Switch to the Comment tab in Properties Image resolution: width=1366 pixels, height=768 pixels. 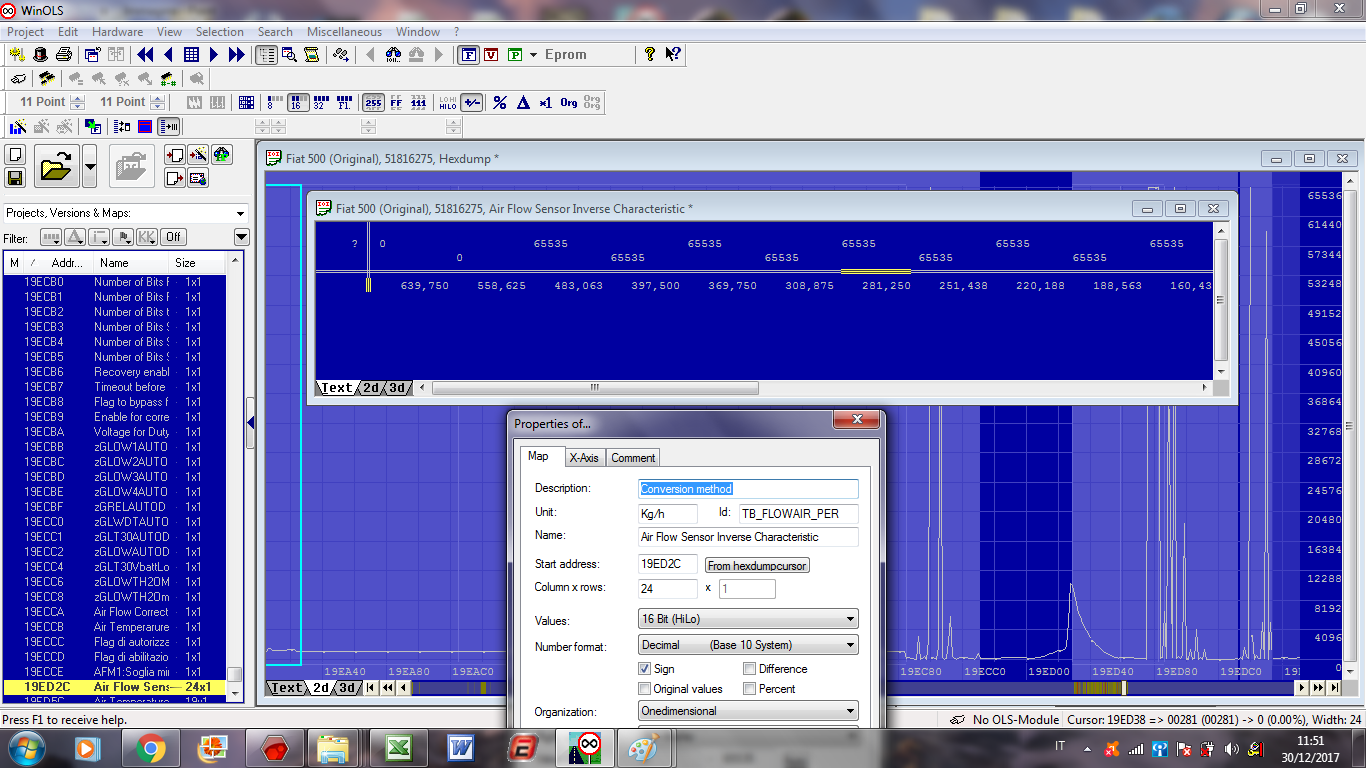633,457
